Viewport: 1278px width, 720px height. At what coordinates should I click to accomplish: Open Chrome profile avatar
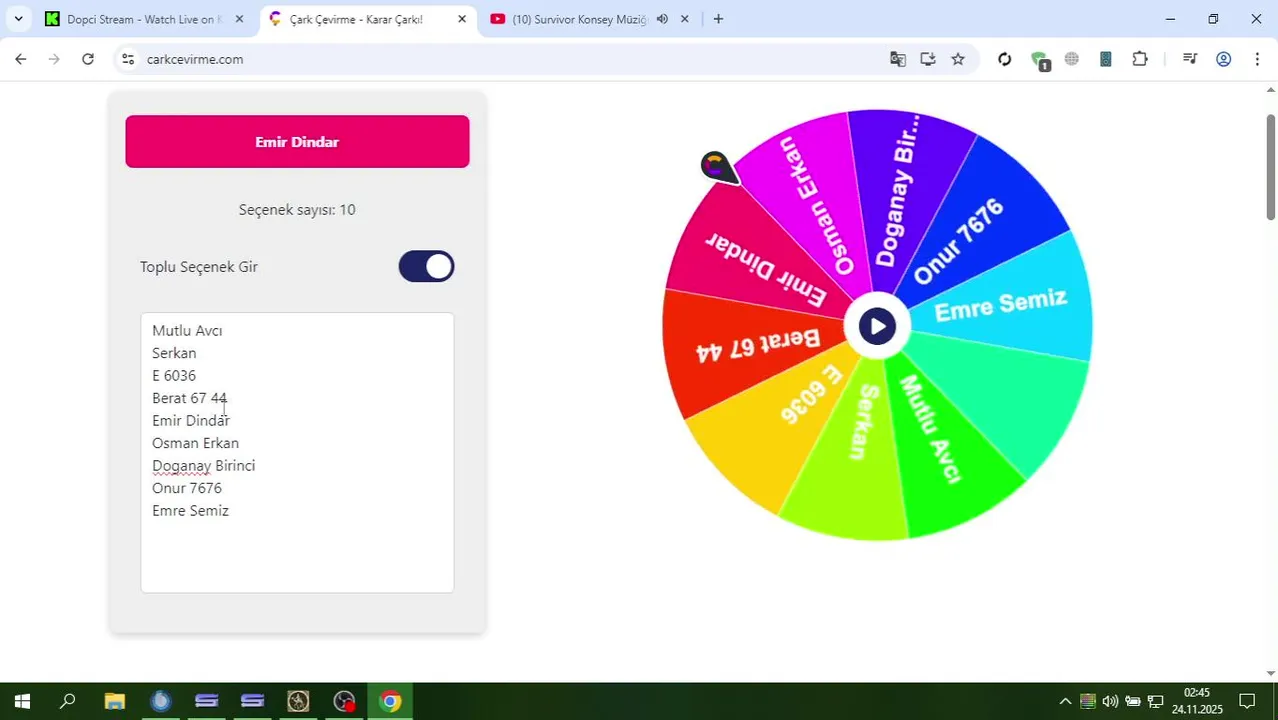coord(1223,59)
